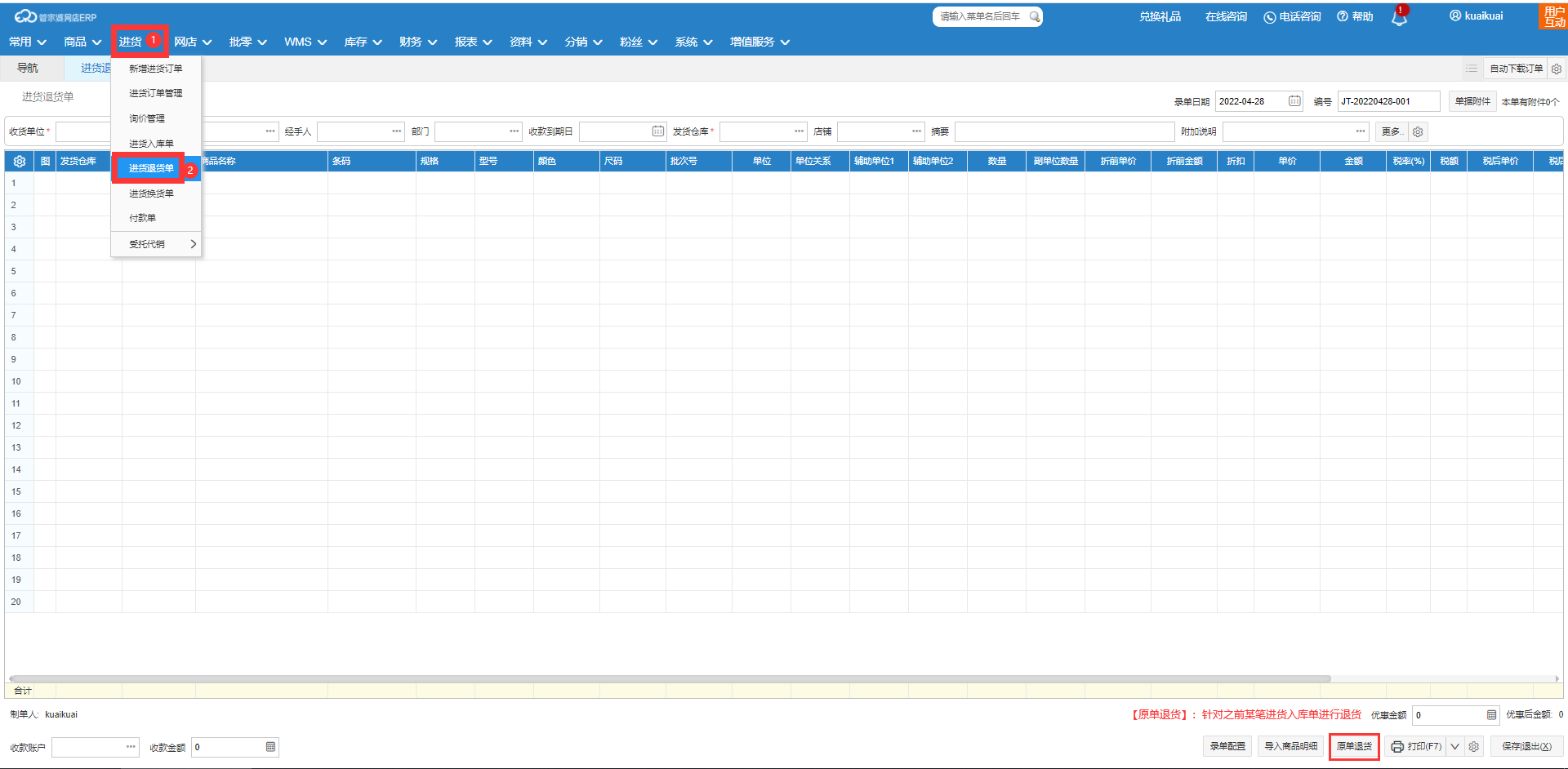Click the 收货单位 lookup ellipsis button
This screenshot has width=1568, height=769.
tap(270, 131)
